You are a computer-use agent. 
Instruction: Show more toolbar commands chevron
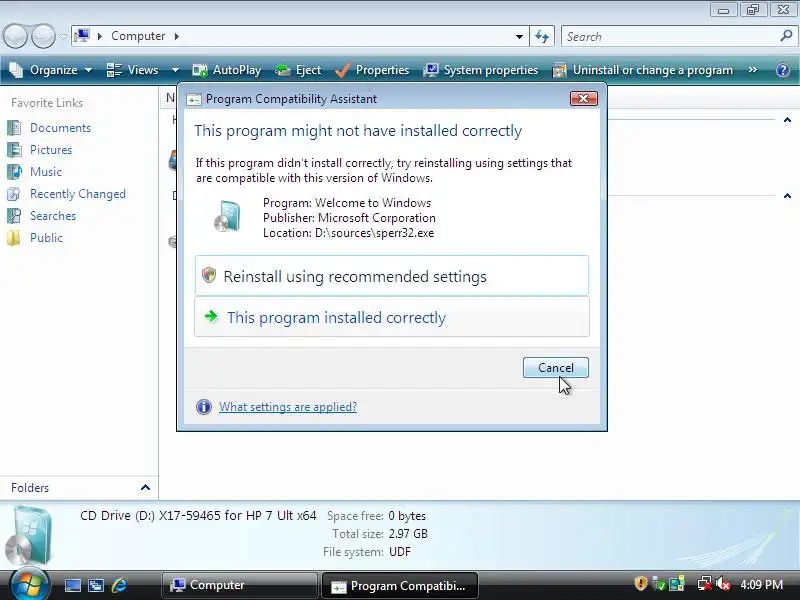[x=753, y=70]
